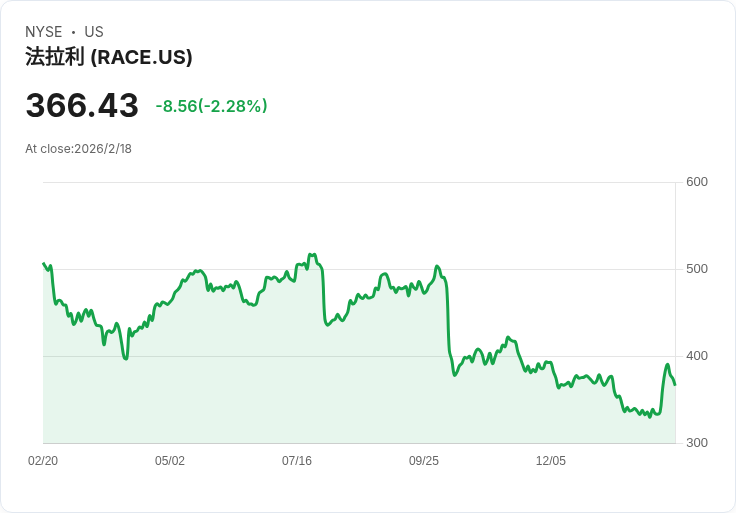The height and width of the screenshot is (513, 736).
Task: Click the 600 y-axis label
Action: pyautogui.click(x=697, y=182)
